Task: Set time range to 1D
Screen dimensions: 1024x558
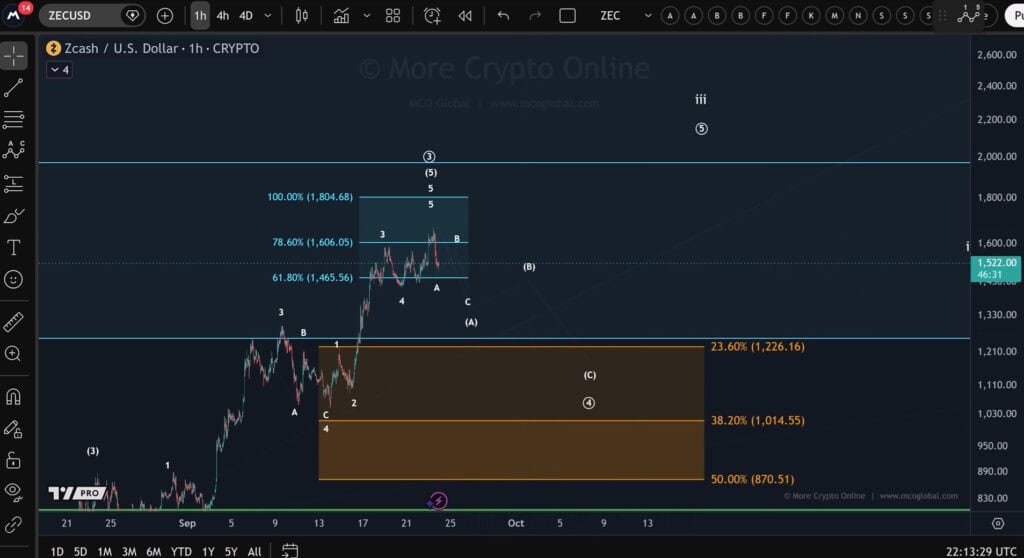Action: [57, 551]
